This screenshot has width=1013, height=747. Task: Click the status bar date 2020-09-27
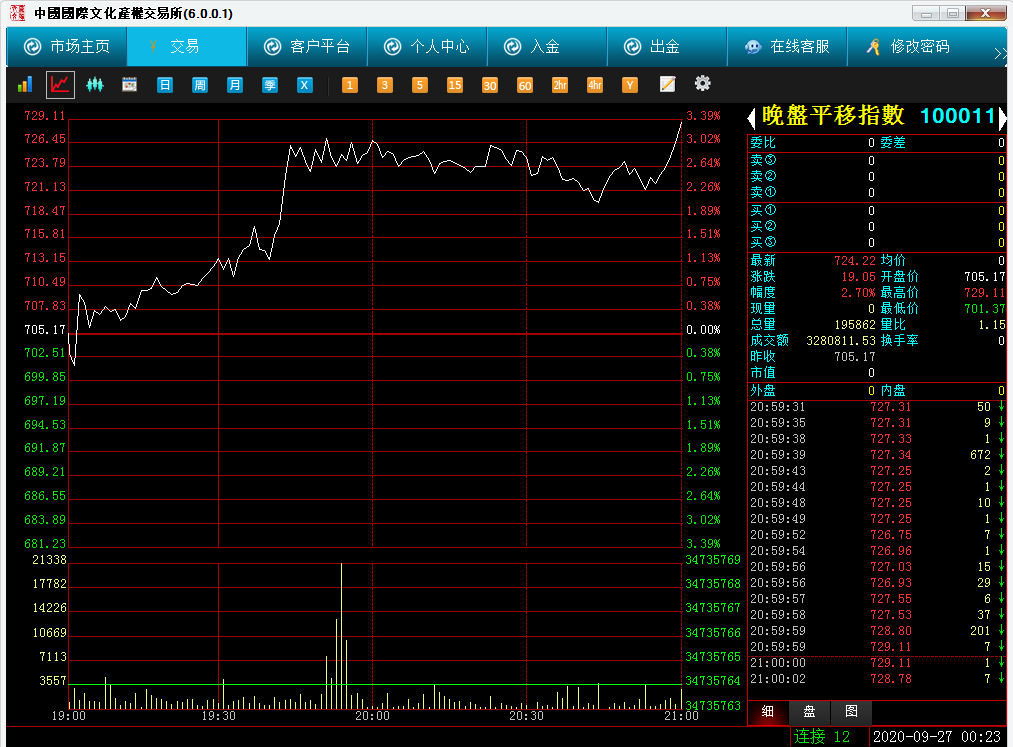912,737
